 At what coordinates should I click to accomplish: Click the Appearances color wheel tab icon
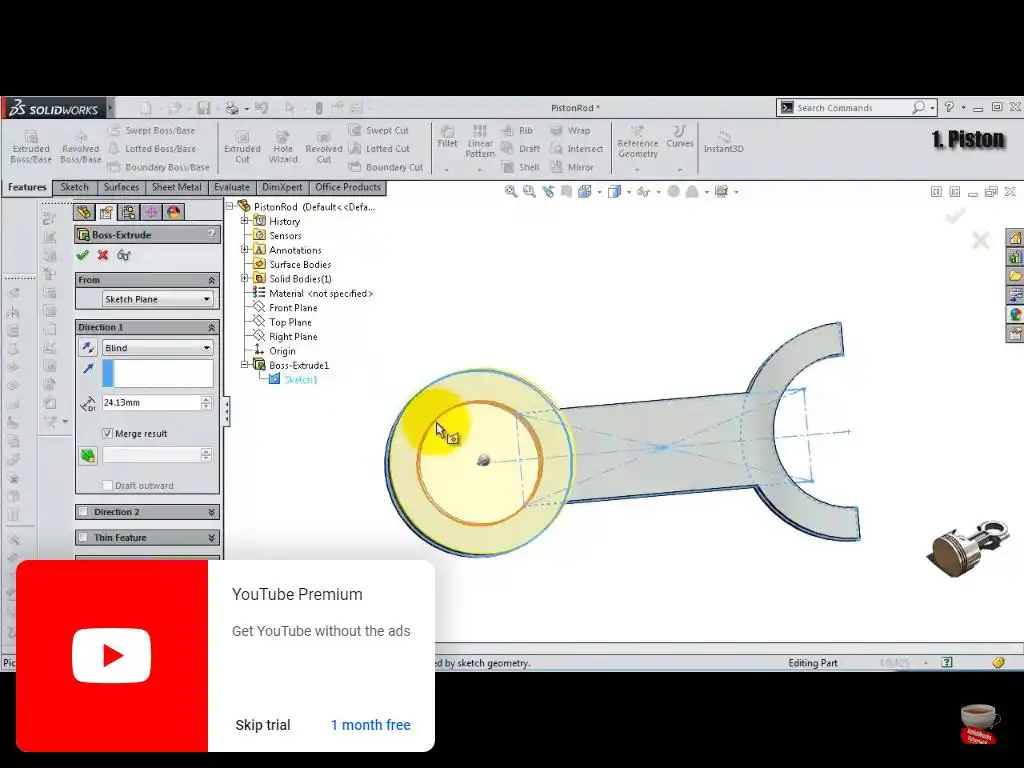[174, 212]
